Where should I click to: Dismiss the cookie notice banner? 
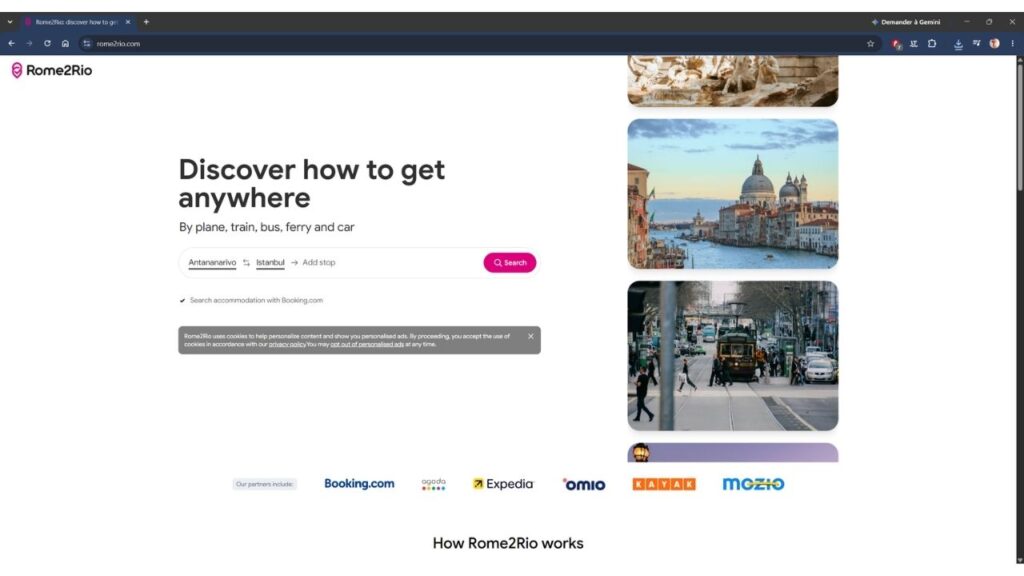[530, 336]
